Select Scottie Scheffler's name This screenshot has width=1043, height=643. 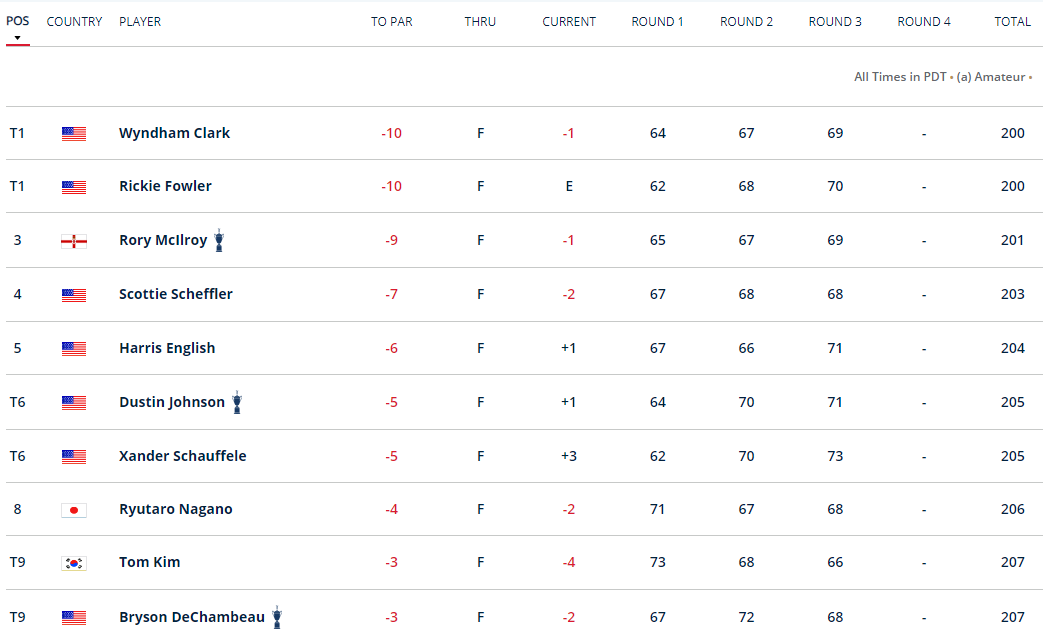click(175, 294)
